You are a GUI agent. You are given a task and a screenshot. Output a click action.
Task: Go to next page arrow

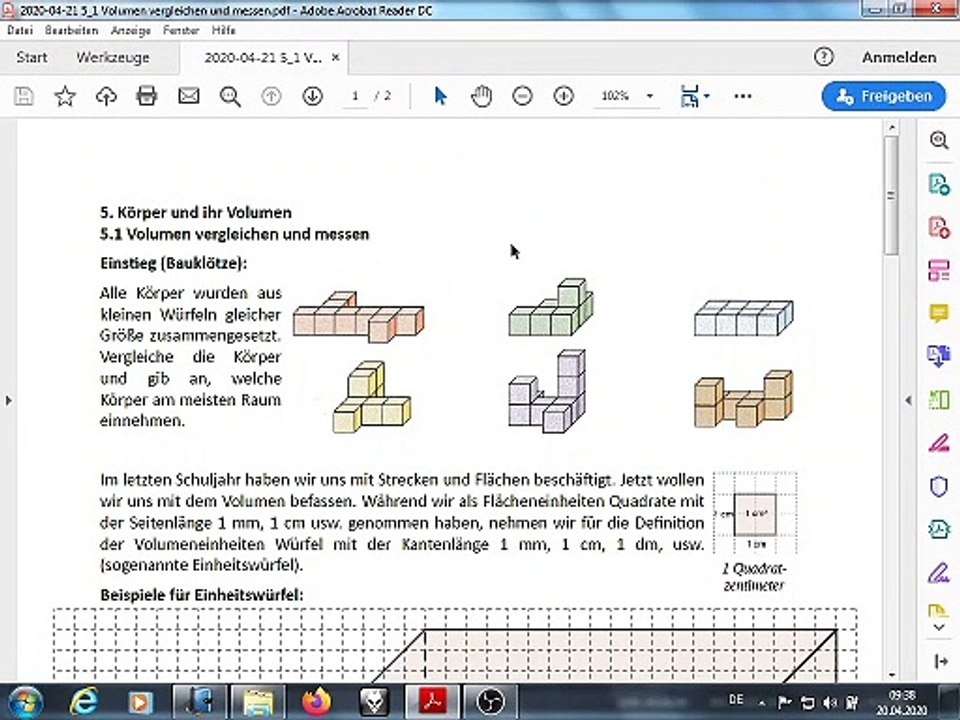point(312,96)
